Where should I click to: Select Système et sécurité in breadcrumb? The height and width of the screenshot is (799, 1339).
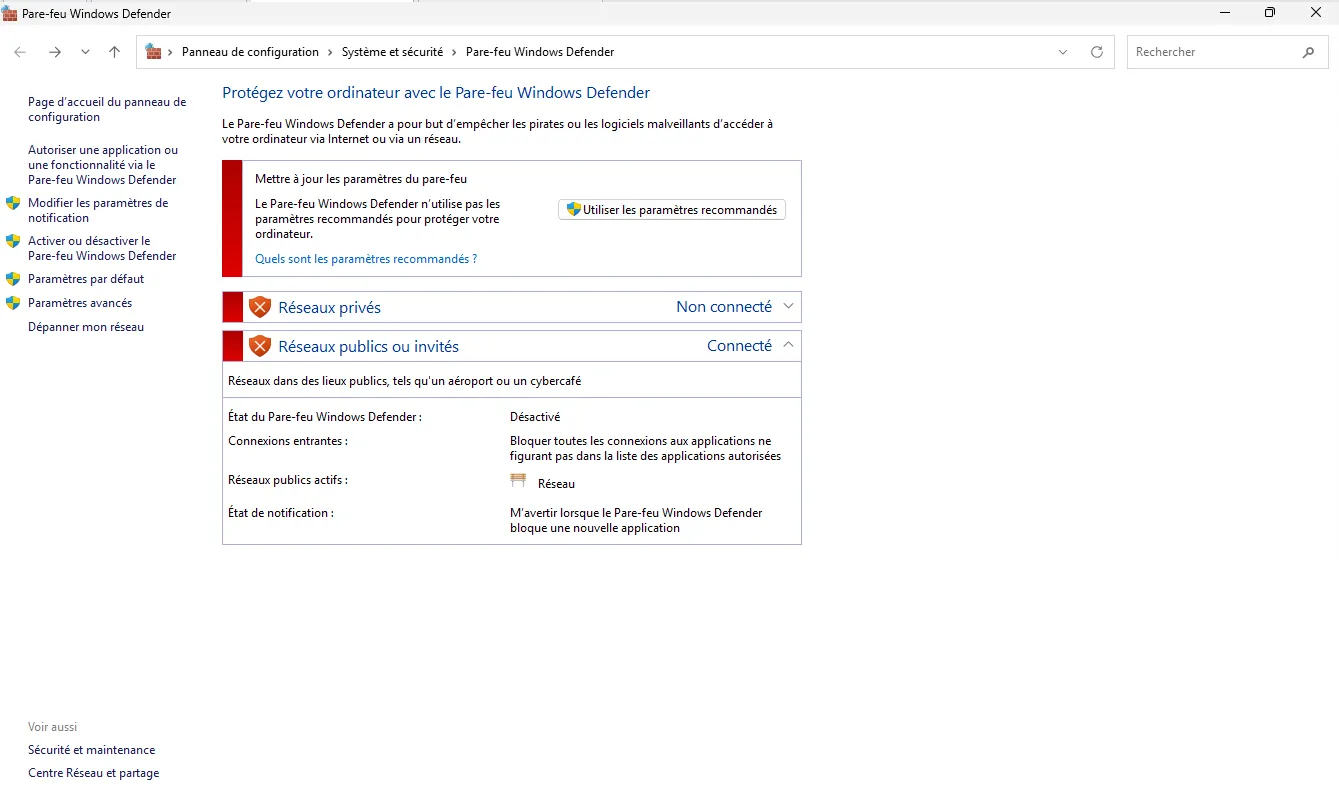(x=392, y=52)
